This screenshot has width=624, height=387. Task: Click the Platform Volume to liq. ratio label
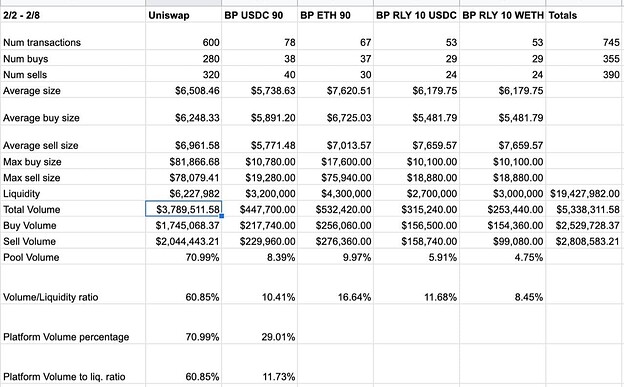pyautogui.click(x=64, y=377)
